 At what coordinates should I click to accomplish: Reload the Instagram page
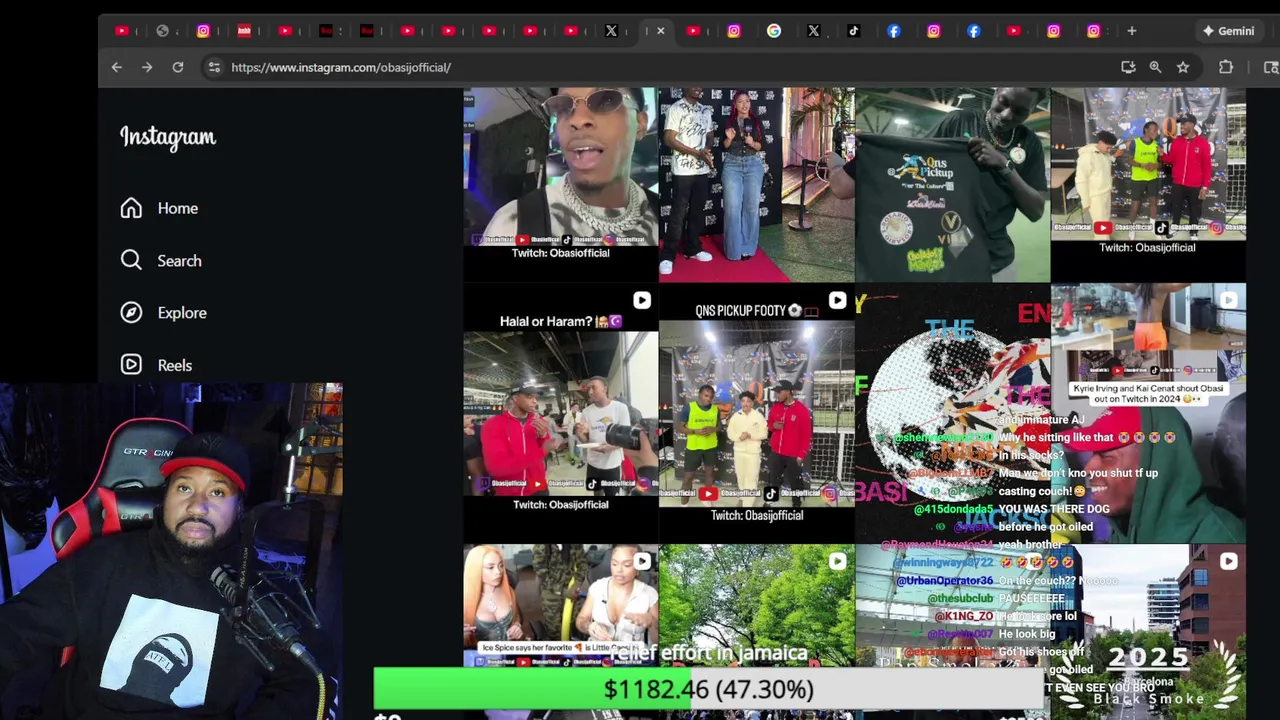coord(178,67)
